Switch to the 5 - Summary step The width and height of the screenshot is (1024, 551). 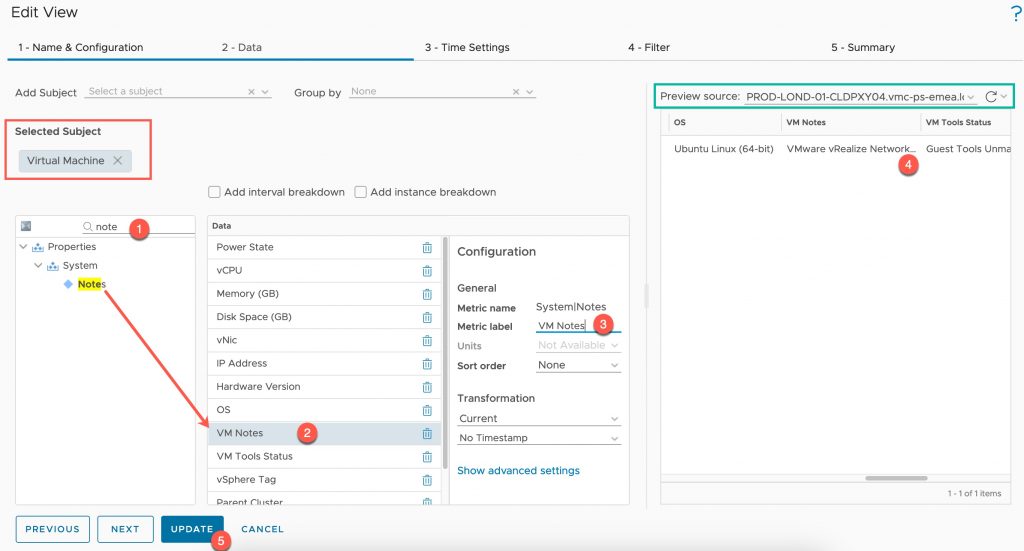[x=863, y=48]
